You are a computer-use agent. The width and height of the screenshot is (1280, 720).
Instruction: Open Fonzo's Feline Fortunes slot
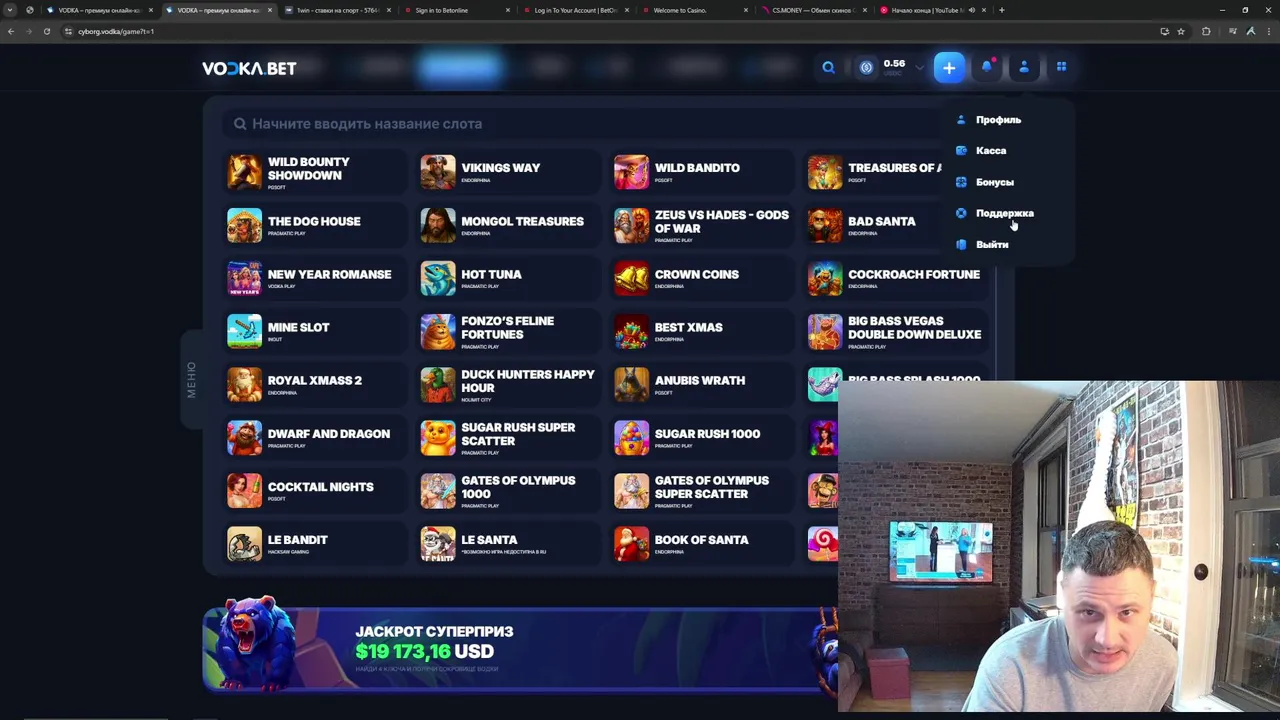(x=508, y=331)
